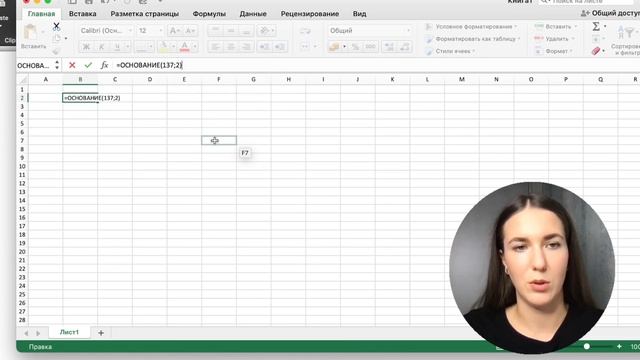Click the Copy icon below scissors
Image resolution: width=640 pixels, height=360 pixels.
[57, 38]
